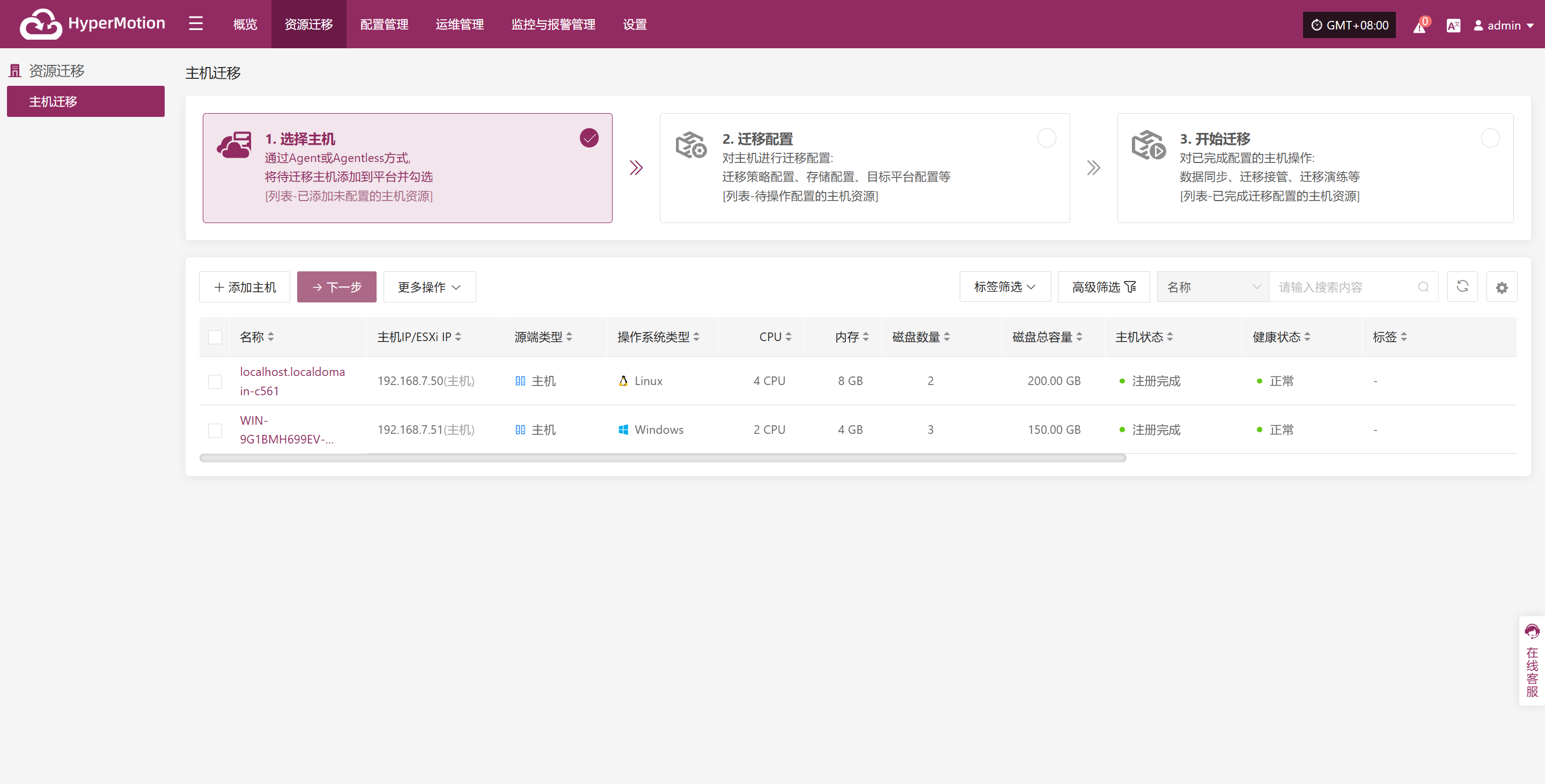Image resolution: width=1545 pixels, height=784 pixels.
Task: Sort by 操作系统类型 column arrows
Action: 696,337
